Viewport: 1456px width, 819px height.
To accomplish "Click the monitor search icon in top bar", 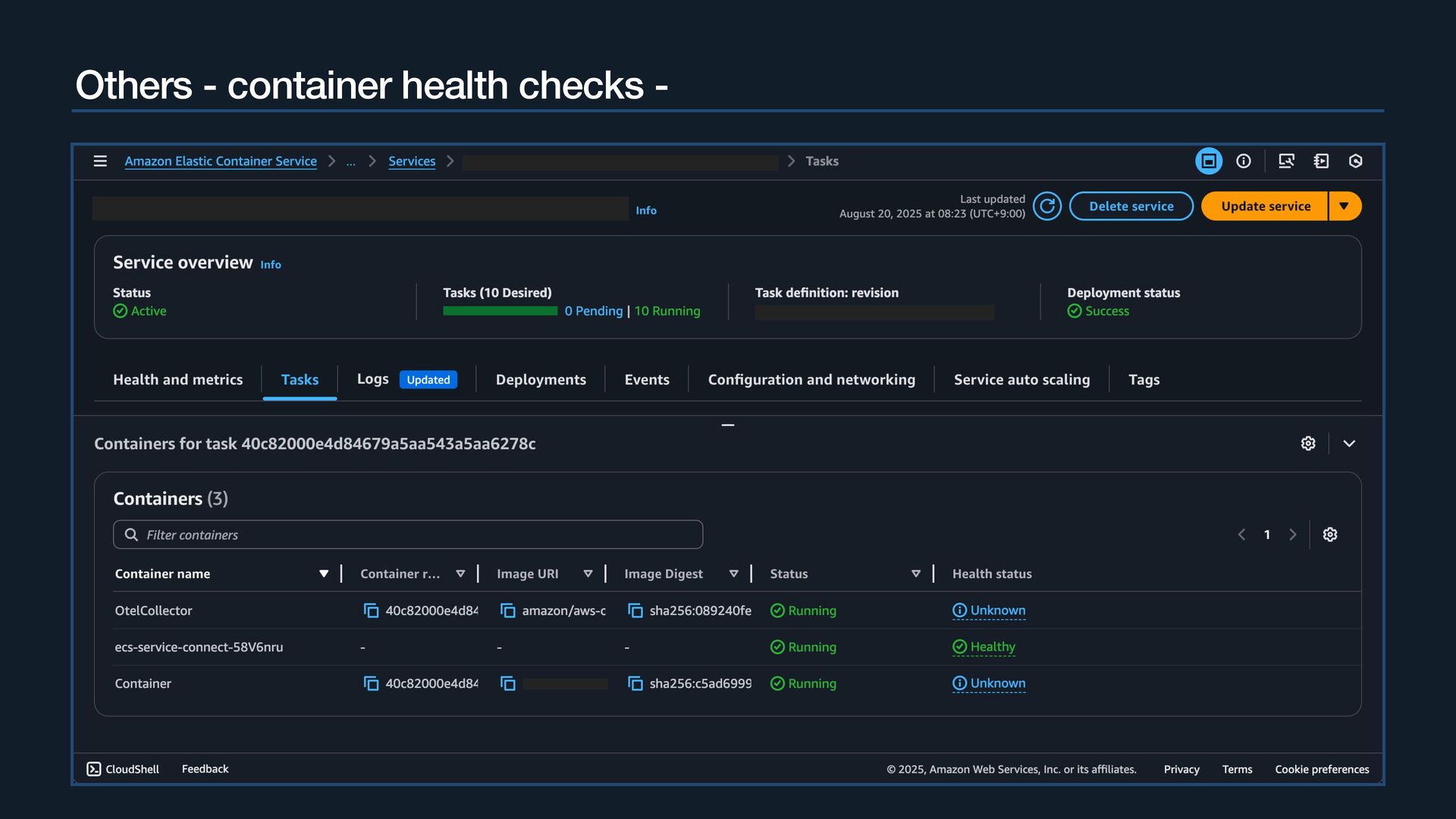I will (1286, 161).
